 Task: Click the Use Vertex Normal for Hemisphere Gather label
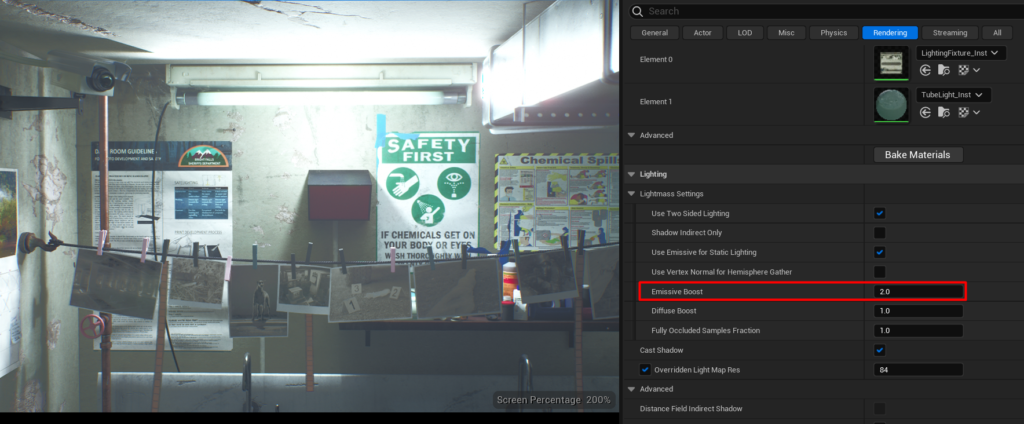click(722, 272)
